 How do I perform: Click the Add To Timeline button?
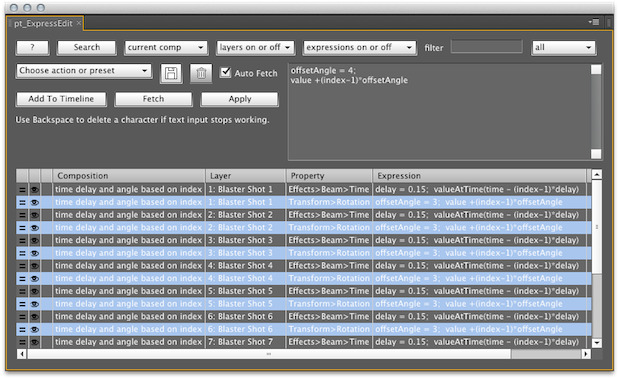(x=61, y=99)
